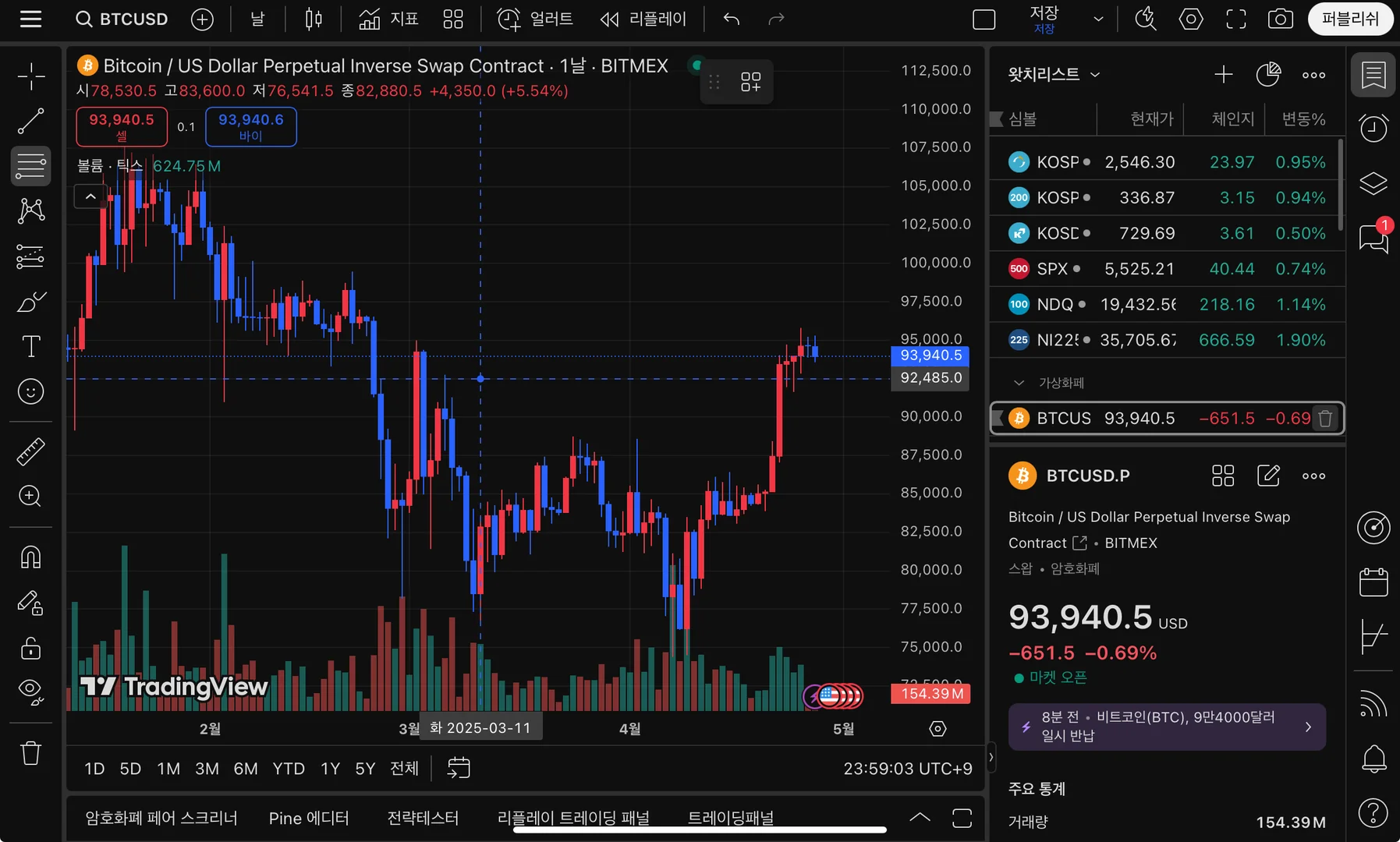
Task: Open the 지표 indicators menu
Action: point(388,19)
